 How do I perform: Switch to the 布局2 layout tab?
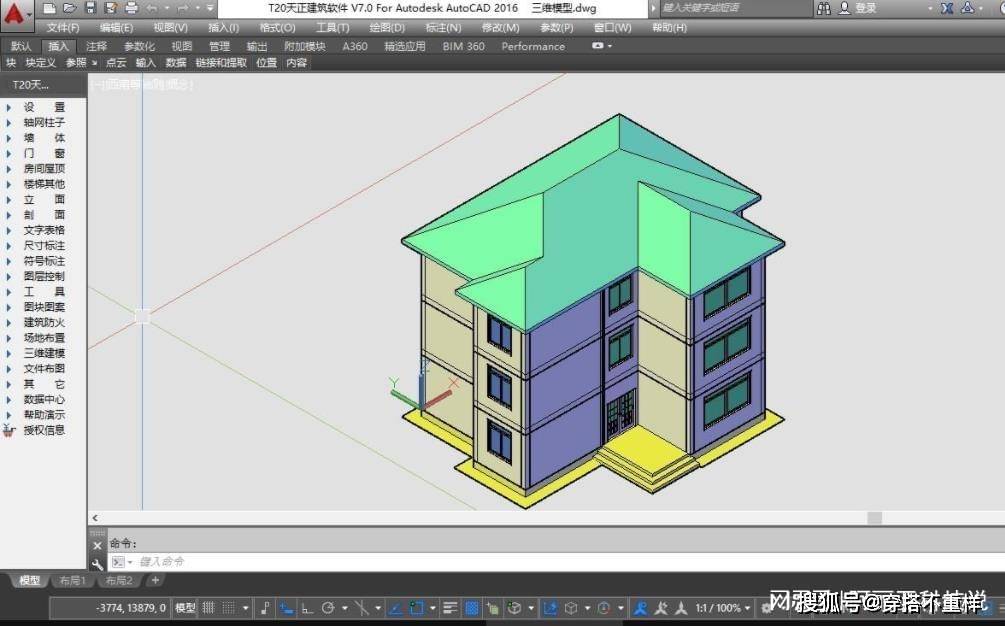(119, 581)
